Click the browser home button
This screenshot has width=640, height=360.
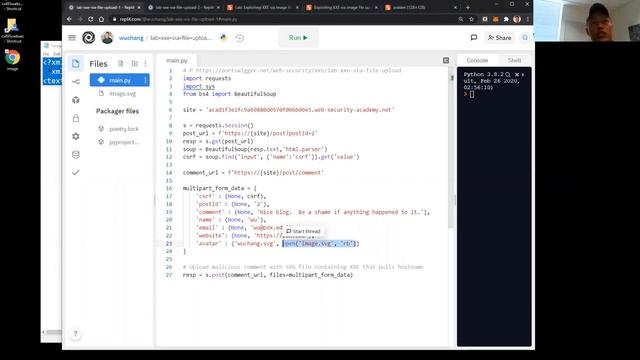pos(101,19)
